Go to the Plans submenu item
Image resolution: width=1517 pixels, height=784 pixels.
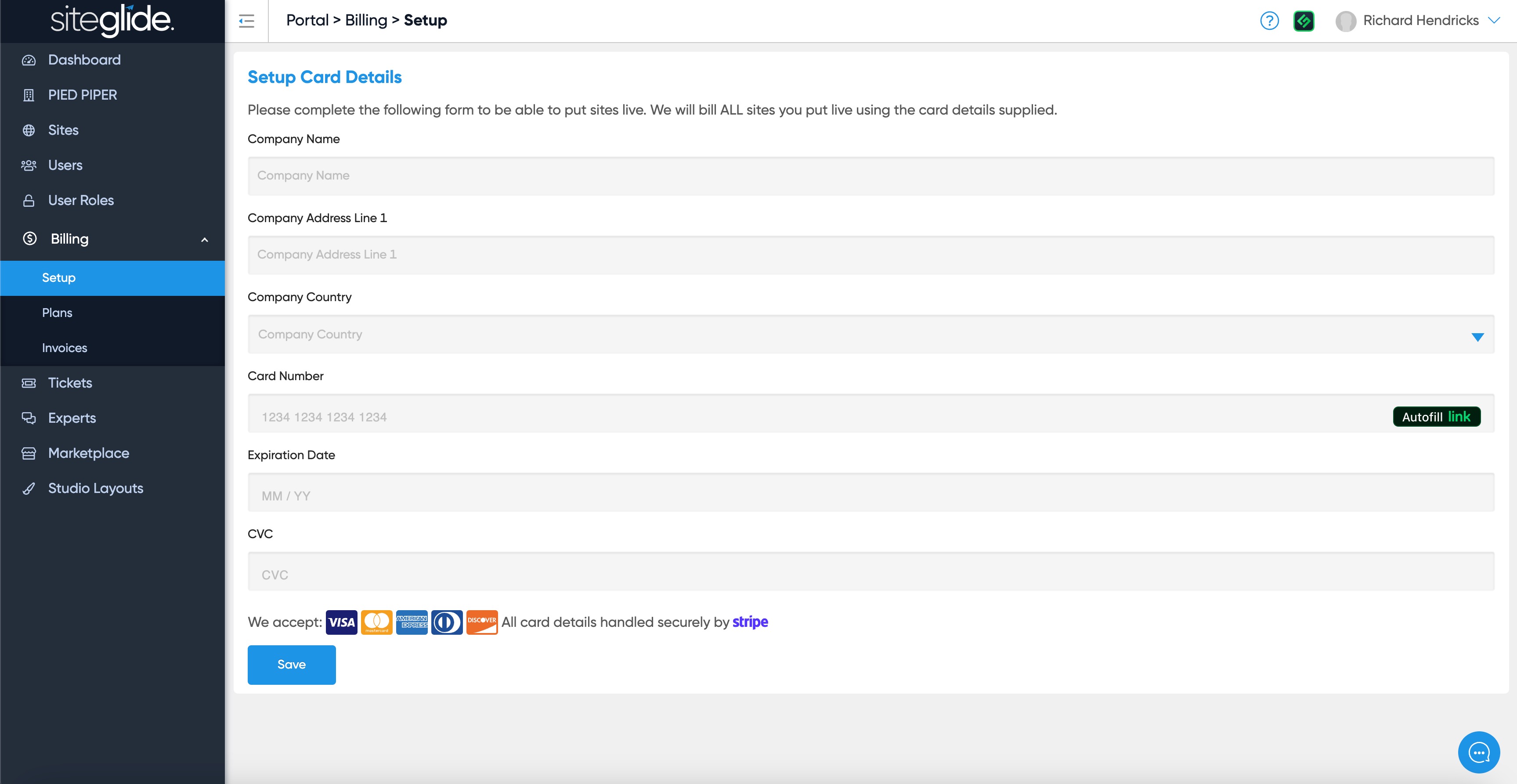[x=57, y=313]
